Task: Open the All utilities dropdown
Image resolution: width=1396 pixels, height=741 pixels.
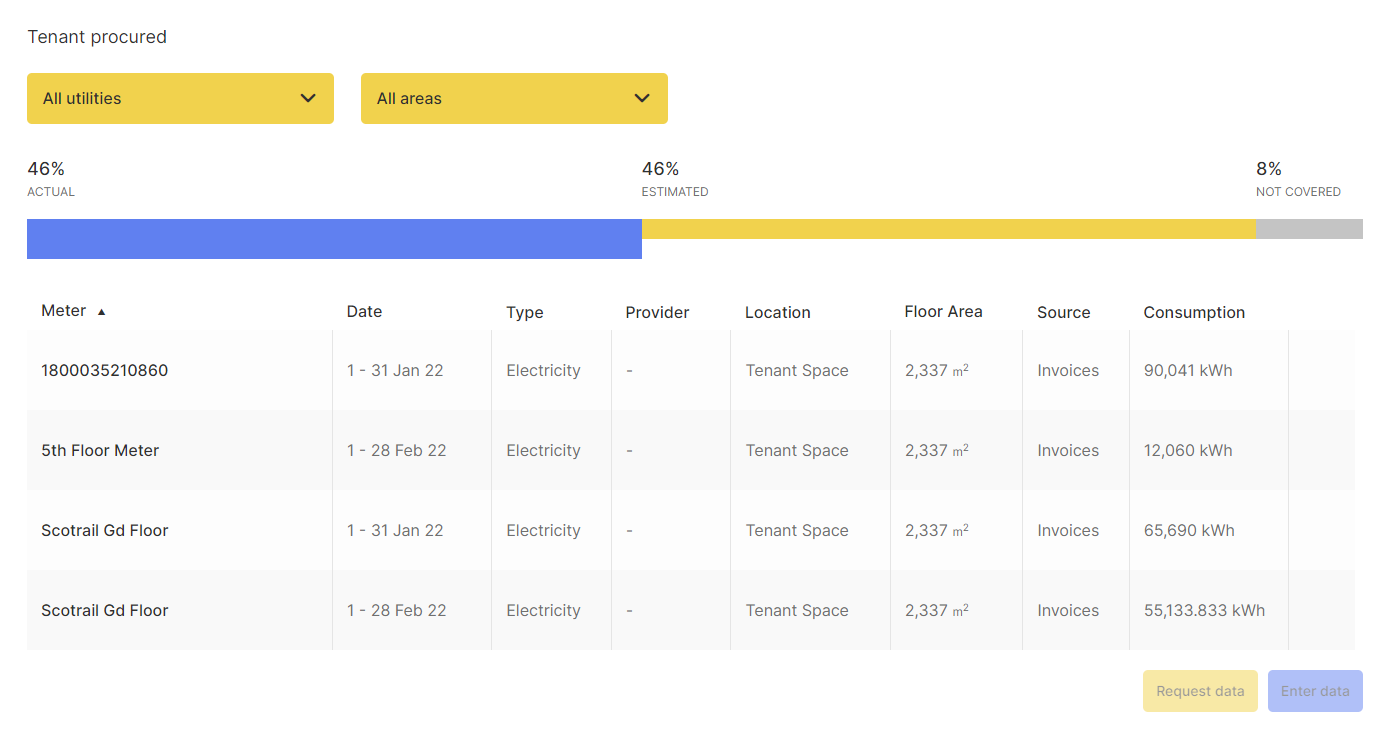Action: point(180,98)
